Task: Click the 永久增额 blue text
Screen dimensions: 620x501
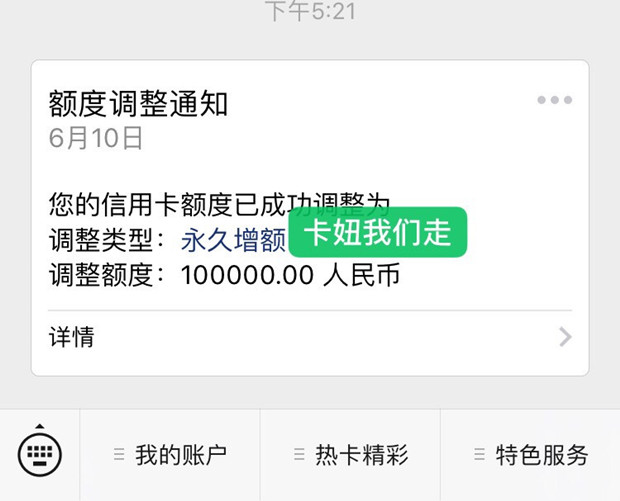Action: coord(233,240)
